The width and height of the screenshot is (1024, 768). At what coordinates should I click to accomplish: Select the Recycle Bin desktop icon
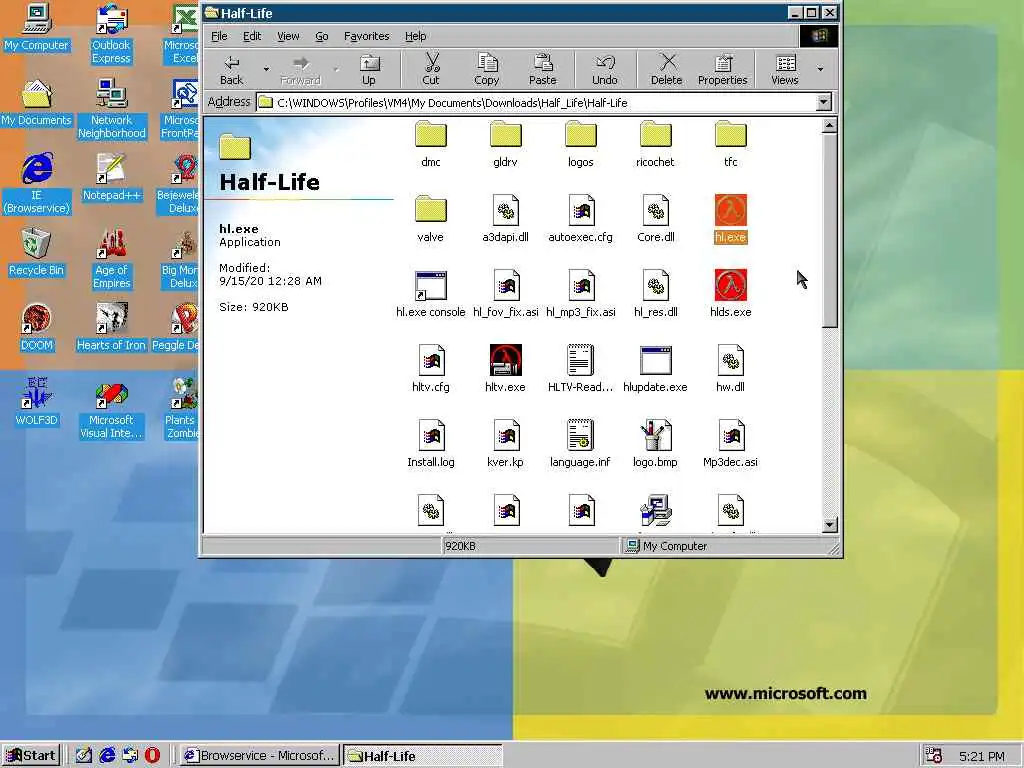click(x=37, y=252)
